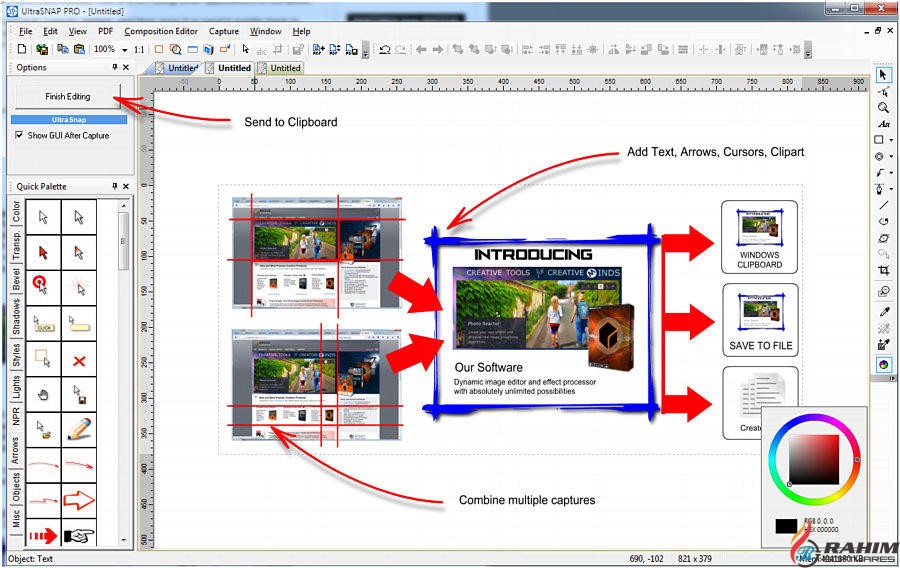
Task: Pick the pointing hand clipart in palette
Action: pos(79,535)
